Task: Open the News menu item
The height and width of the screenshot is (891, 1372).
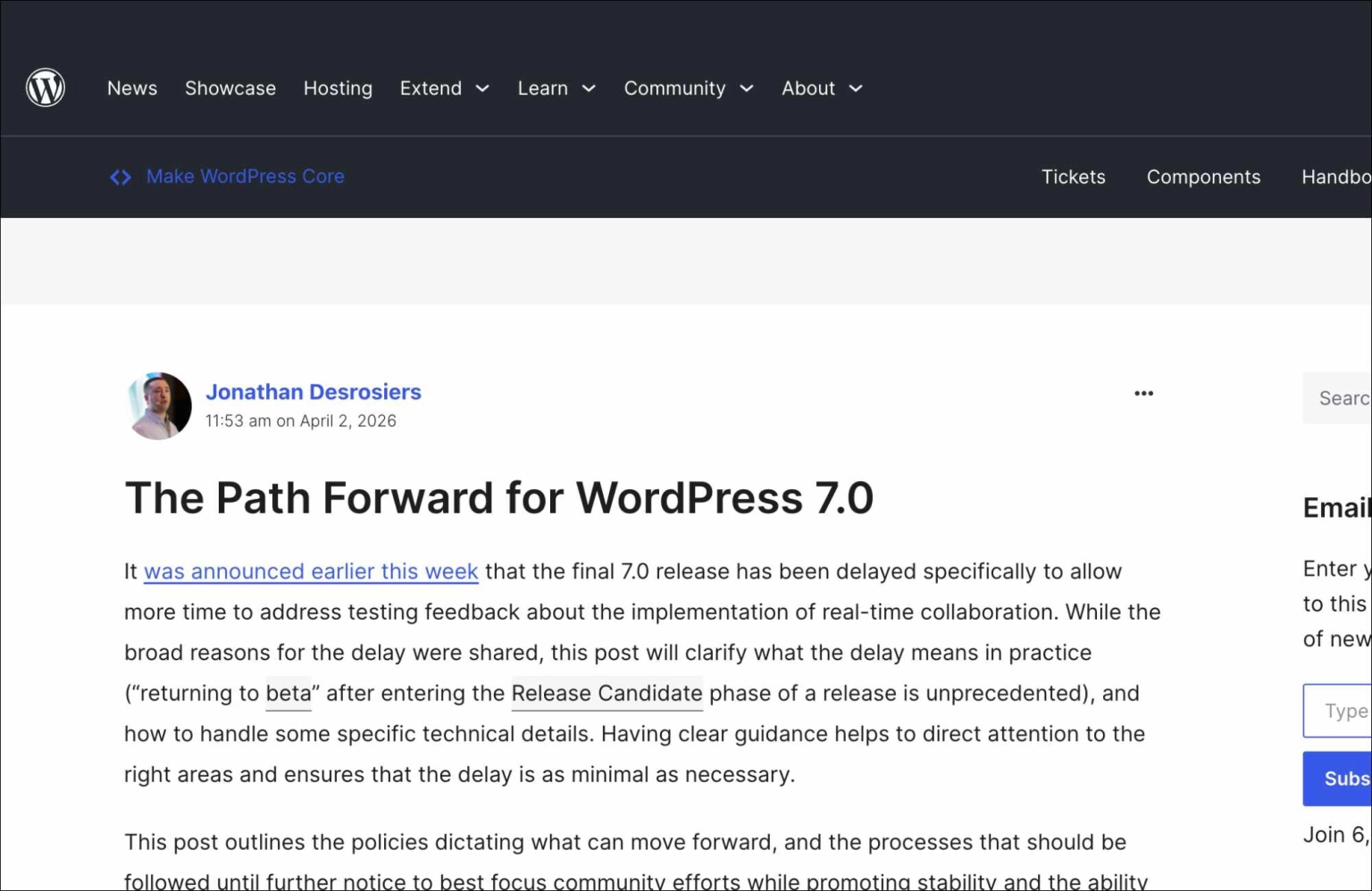Action: pos(132,88)
